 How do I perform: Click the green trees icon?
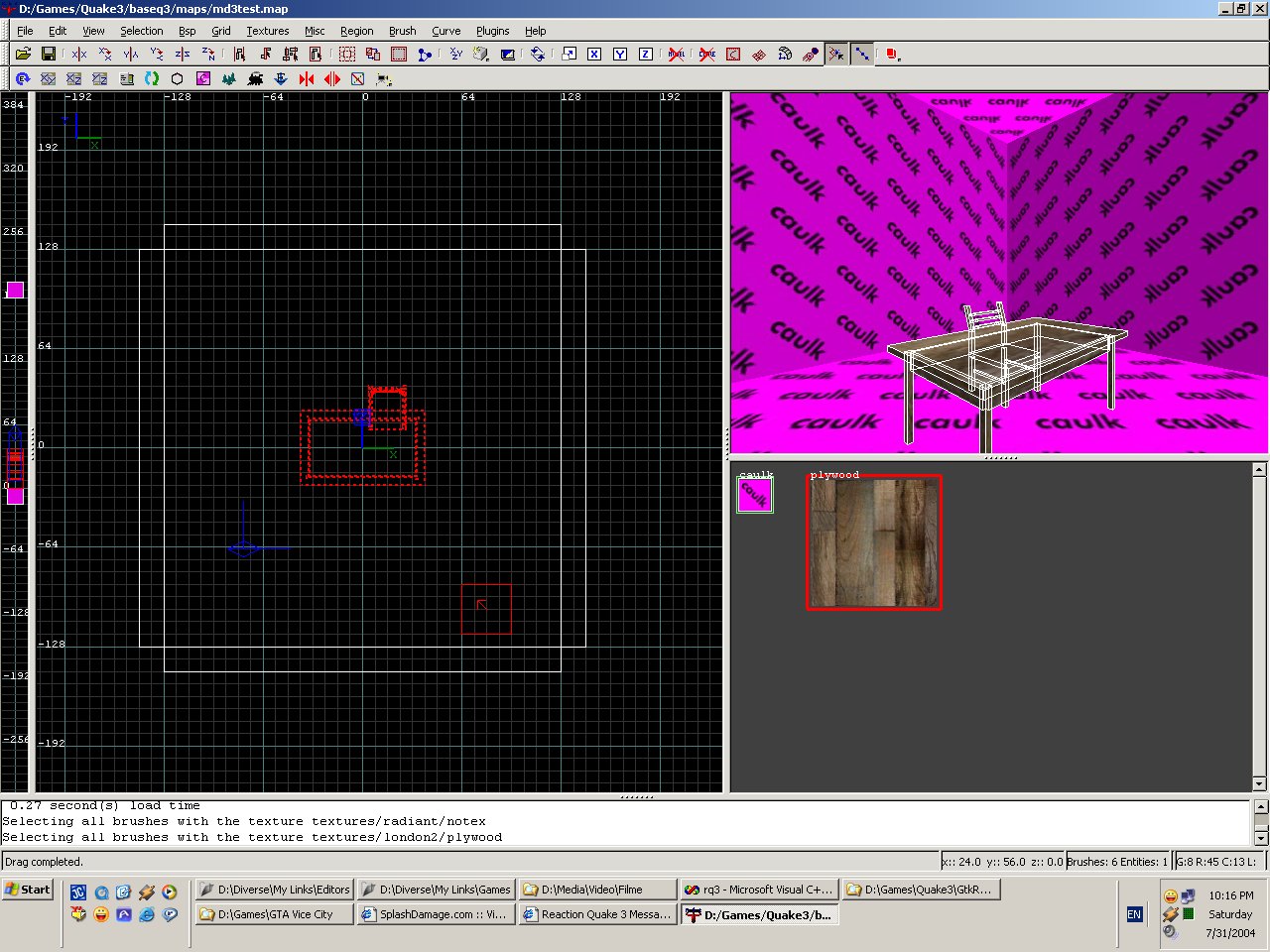(x=229, y=79)
